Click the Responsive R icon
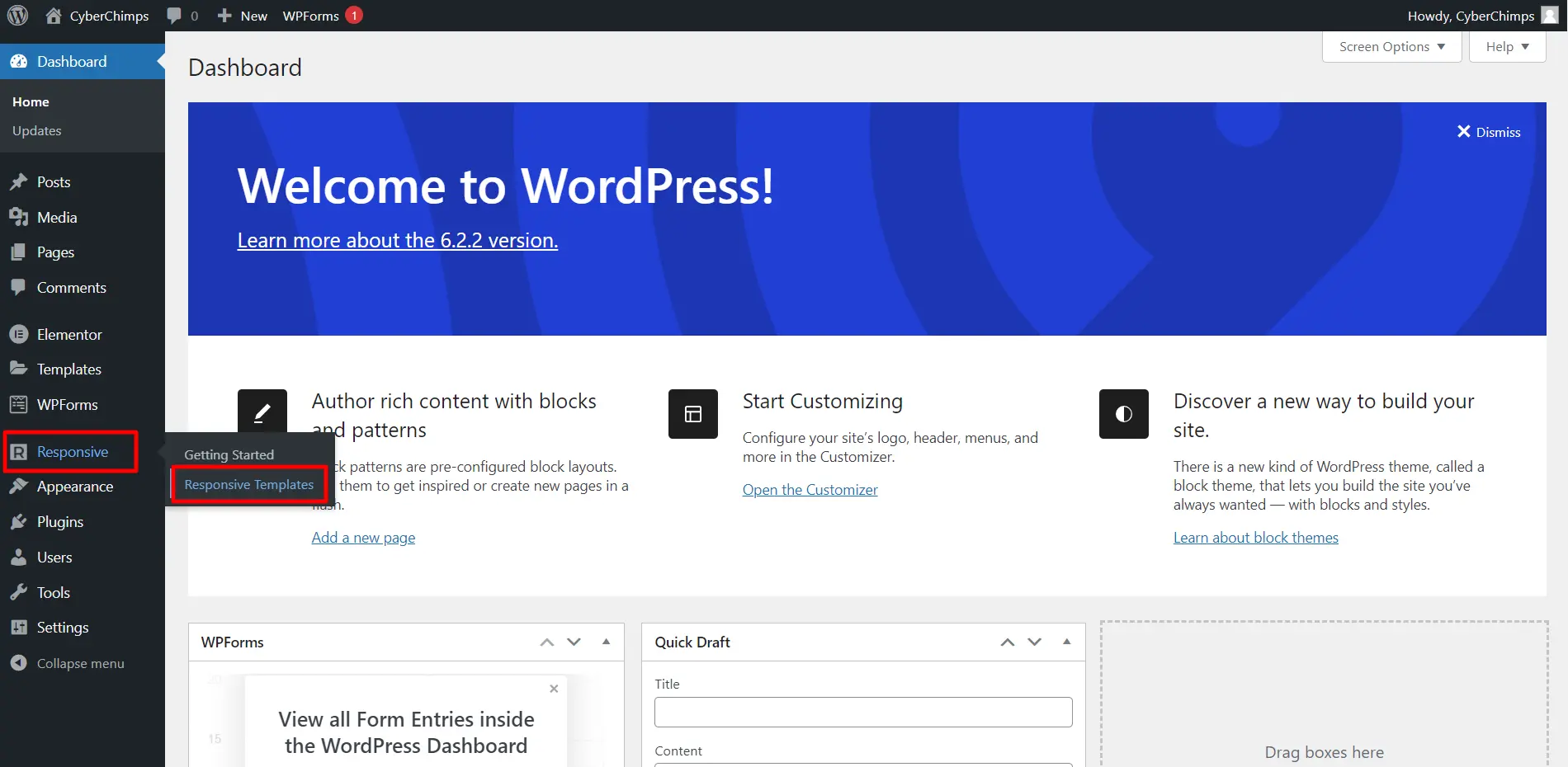Image resolution: width=1568 pixels, height=767 pixels. [x=19, y=452]
